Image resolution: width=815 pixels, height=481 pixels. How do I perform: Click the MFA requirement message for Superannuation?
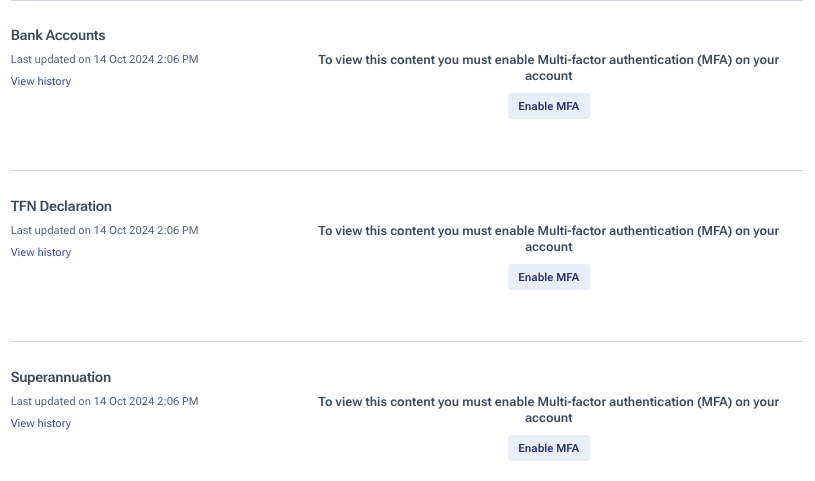(548, 410)
